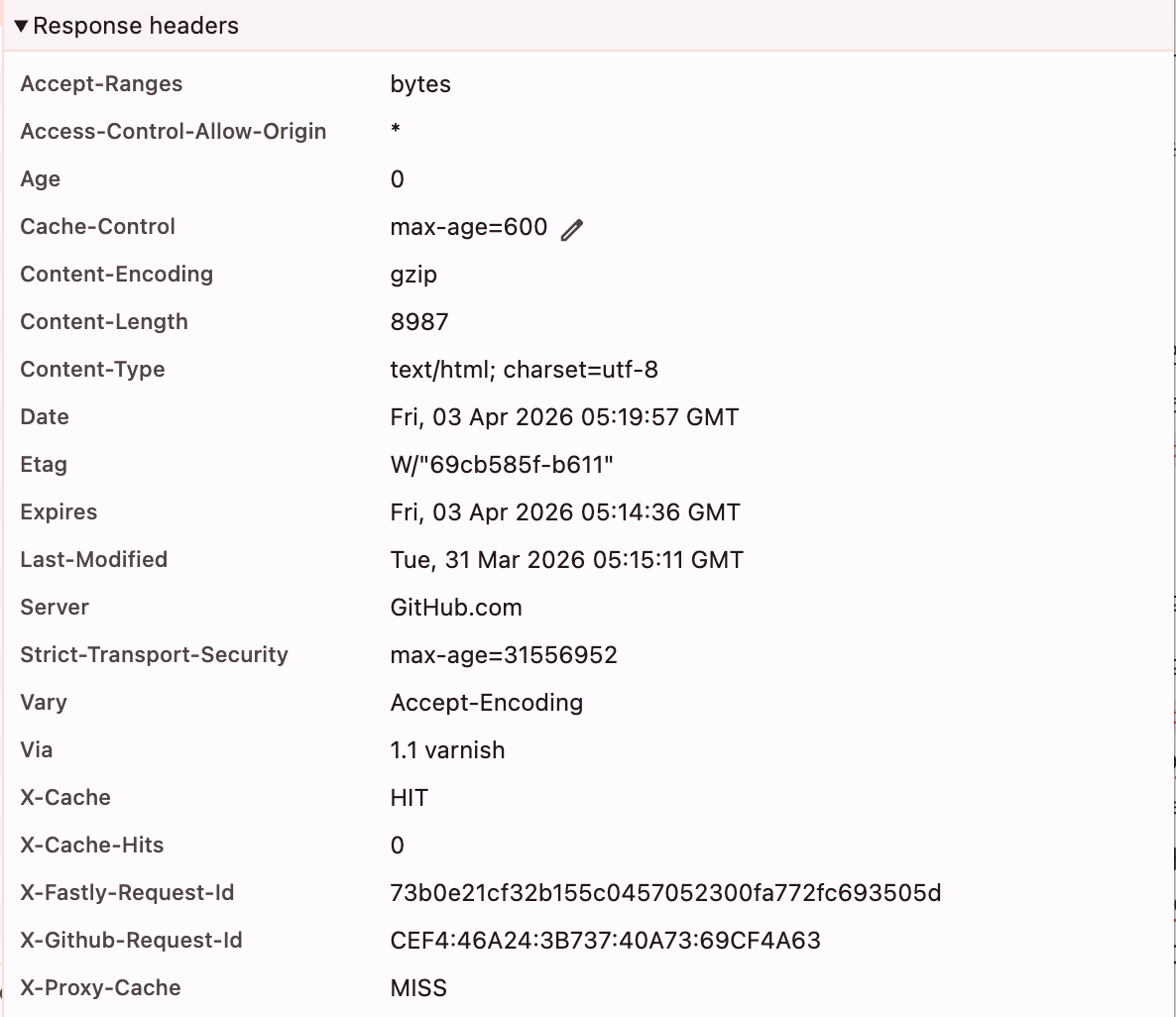Click the Content-Length value 8987
The image size is (1176, 1017).
point(419,322)
